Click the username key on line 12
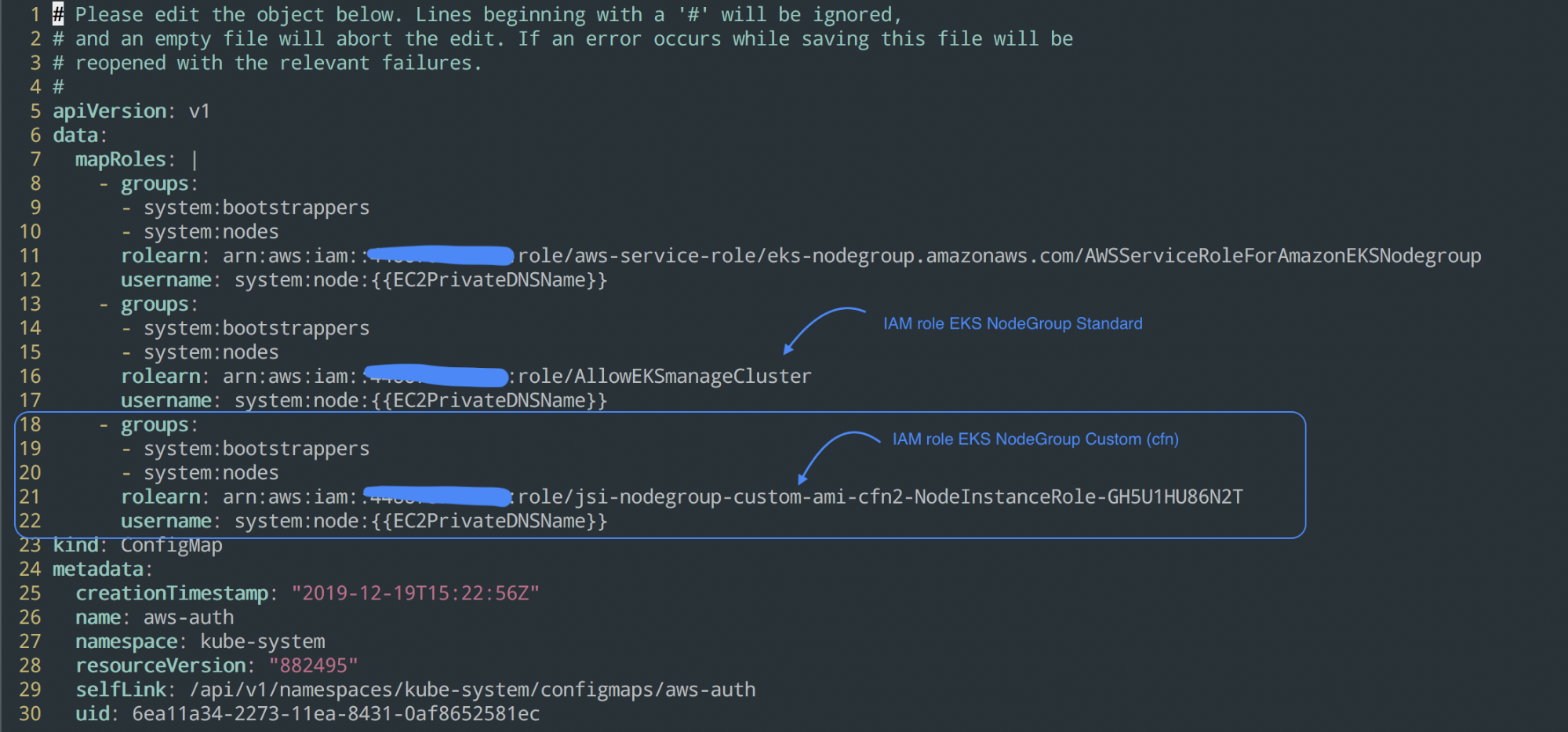Viewport: 1568px width, 732px height. tap(166, 280)
